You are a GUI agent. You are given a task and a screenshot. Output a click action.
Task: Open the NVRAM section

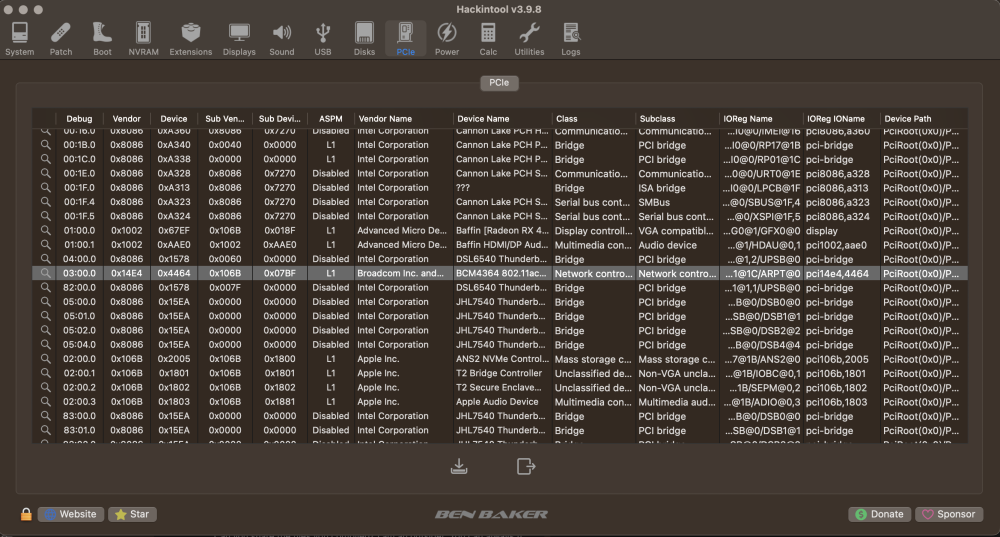(x=143, y=39)
